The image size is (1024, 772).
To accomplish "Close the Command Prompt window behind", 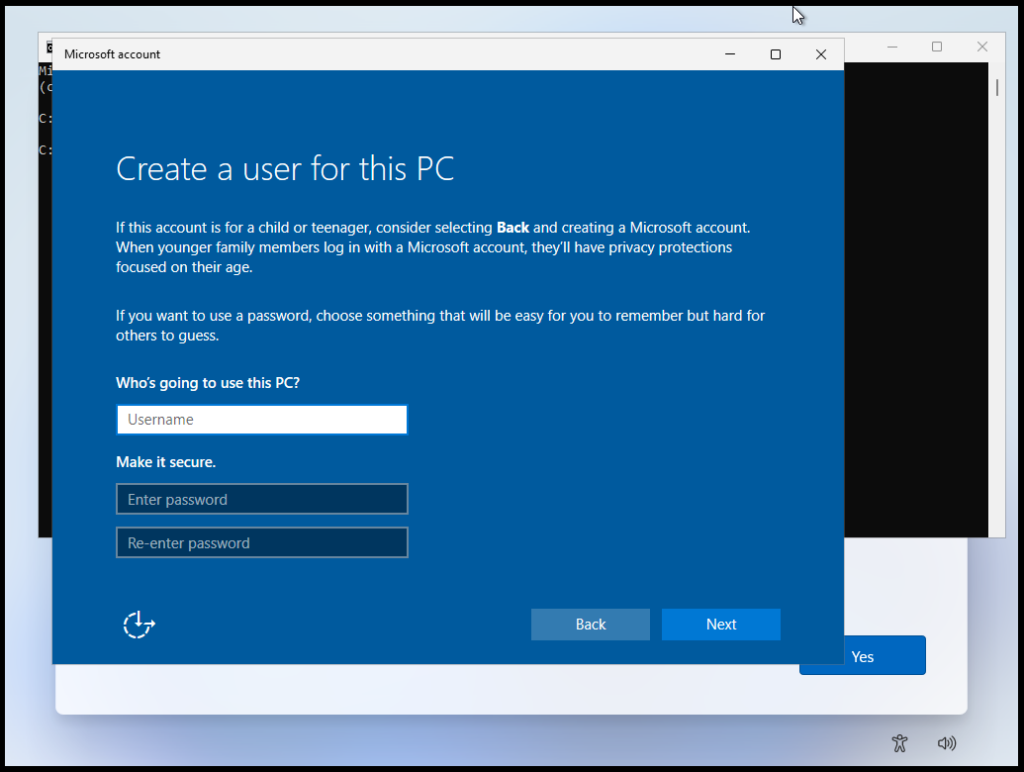I will point(982,47).
